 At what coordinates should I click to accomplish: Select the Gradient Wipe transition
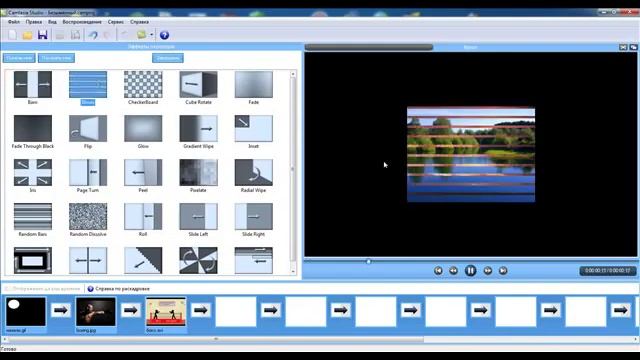tap(198, 129)
